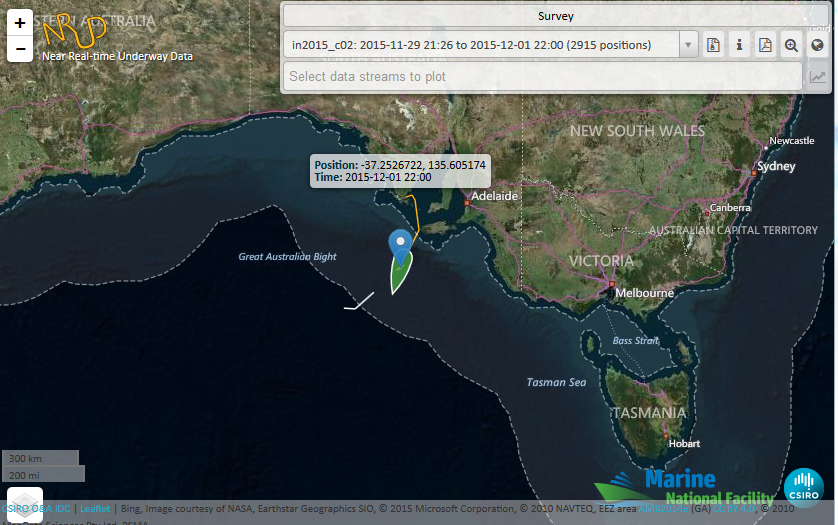The height and width of the screenshot is (525, 838).
Task: Click the CSIRO logo
Action: pyautogui.click(x=803, y=487)
